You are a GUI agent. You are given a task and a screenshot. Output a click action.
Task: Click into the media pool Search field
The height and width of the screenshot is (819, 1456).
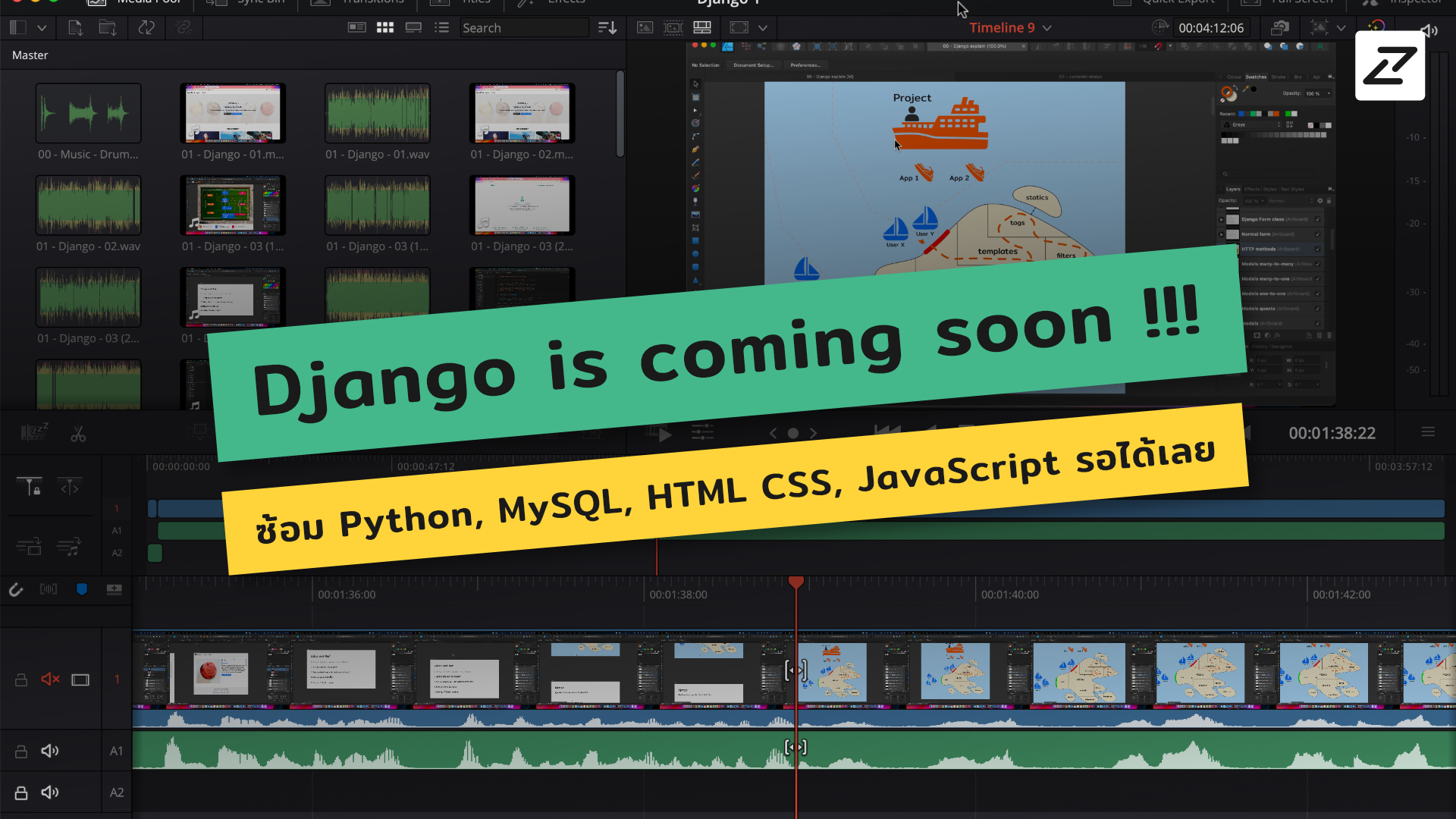pyautogui.click(x=524, y=28)
